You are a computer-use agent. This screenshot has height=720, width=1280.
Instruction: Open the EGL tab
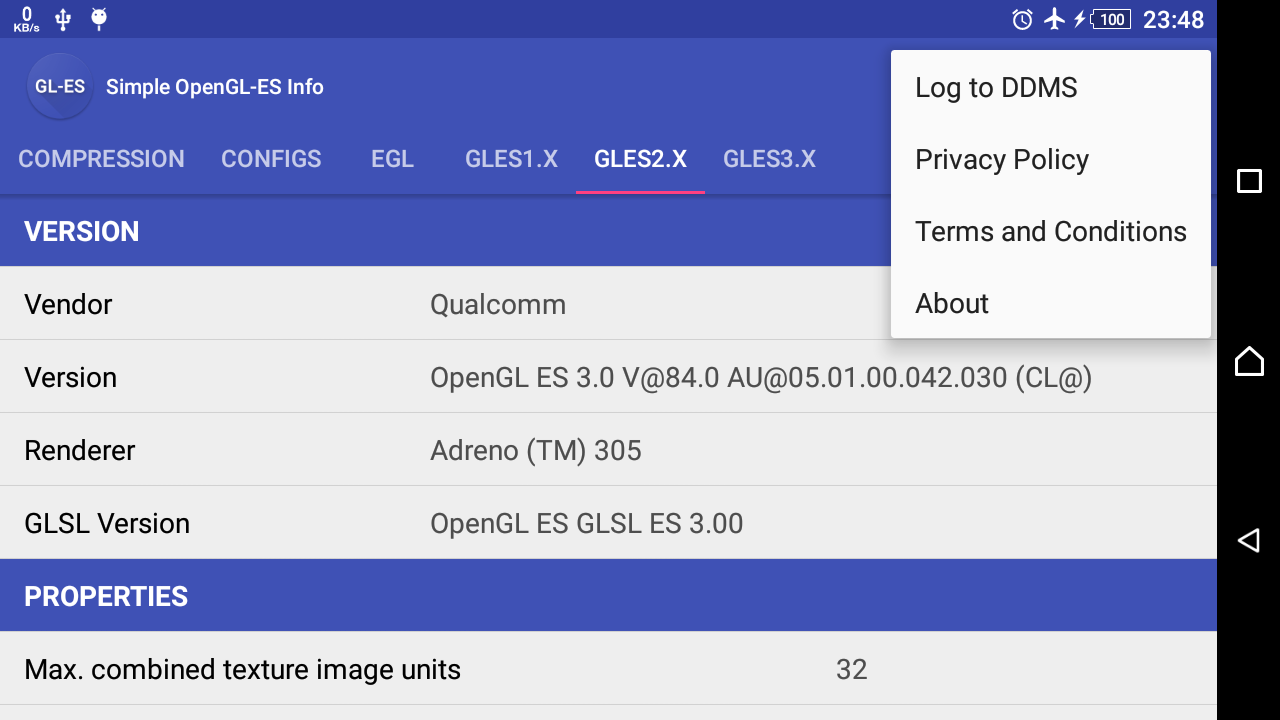[392, 159]
